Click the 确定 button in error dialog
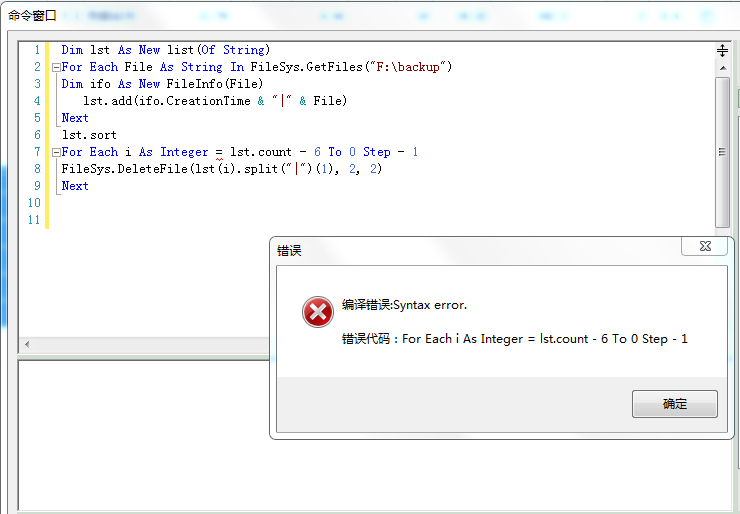Image resolution: width=740 pixels, height=514 pixels. click(674, 404)
